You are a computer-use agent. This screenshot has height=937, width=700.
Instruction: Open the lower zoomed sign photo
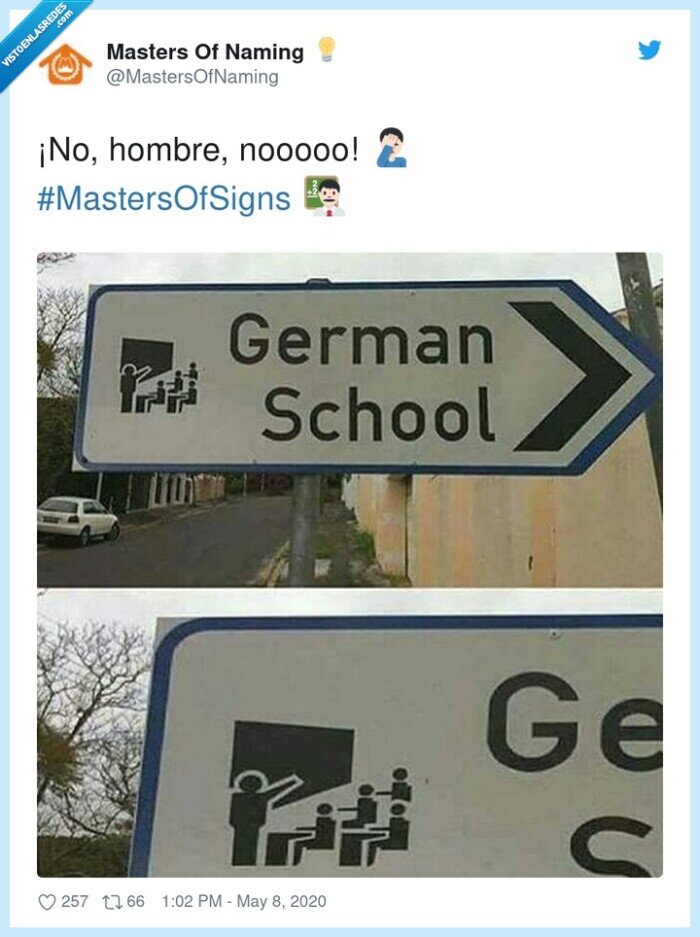click(x=350, y=734)
